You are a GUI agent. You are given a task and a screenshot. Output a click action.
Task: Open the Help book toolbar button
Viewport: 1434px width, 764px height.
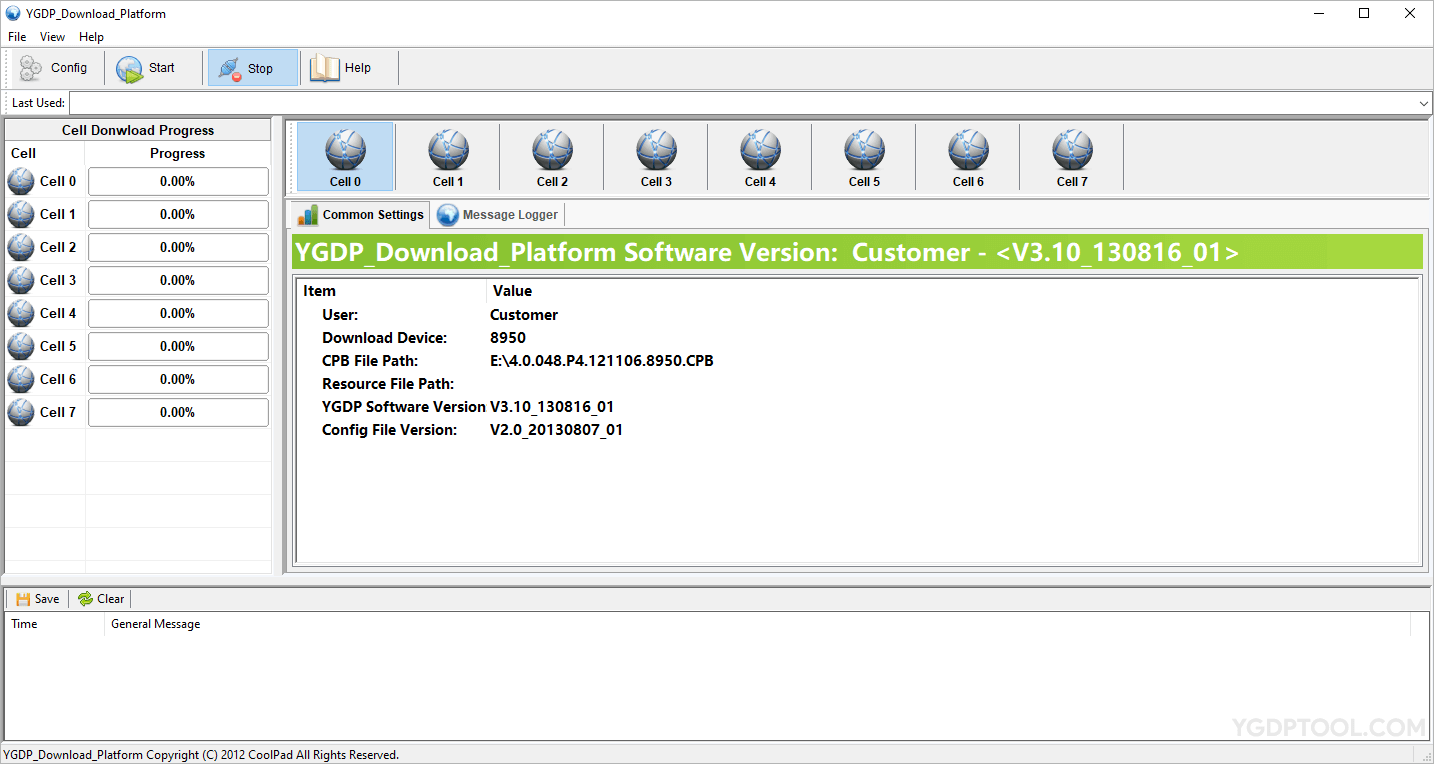click(x=342, y=68)
